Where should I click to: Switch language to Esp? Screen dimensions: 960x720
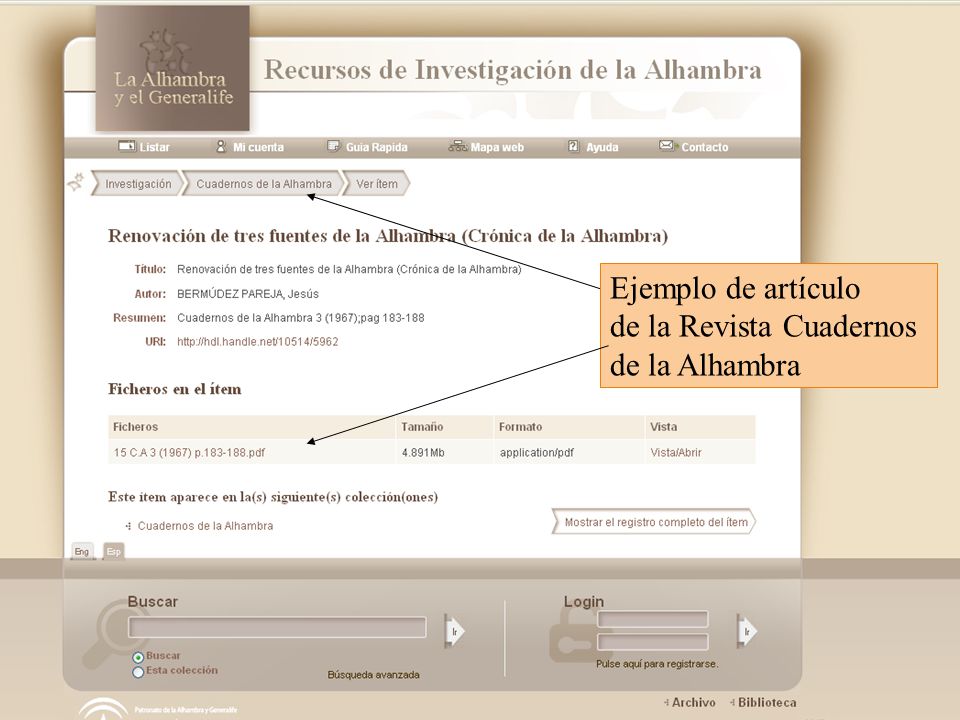pos(114,551)
